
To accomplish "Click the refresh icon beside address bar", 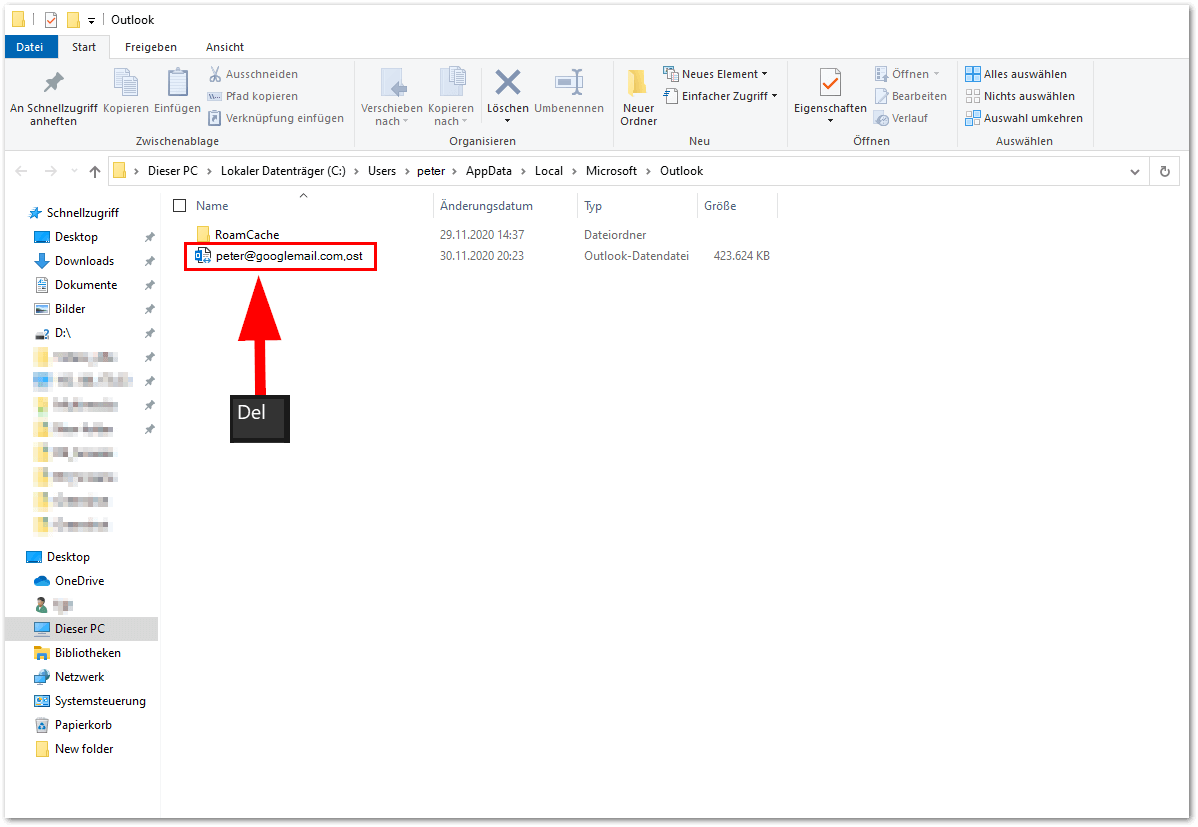I will pos(1164,171).
